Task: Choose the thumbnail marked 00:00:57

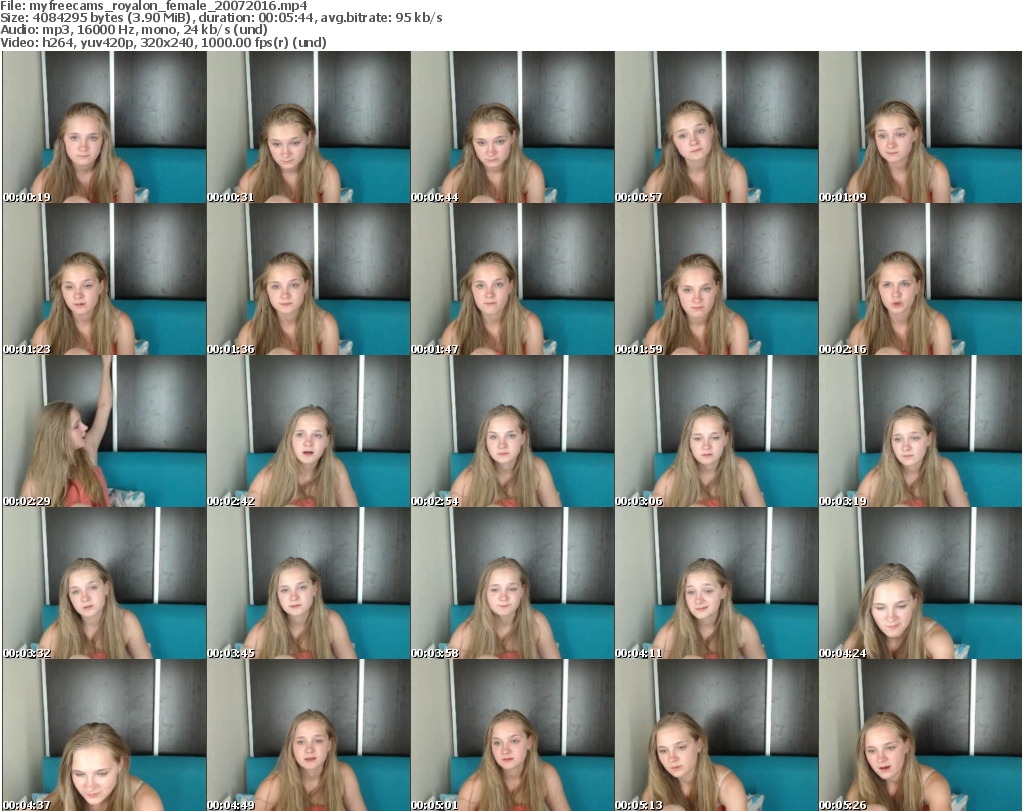Action: click(716, 127)
